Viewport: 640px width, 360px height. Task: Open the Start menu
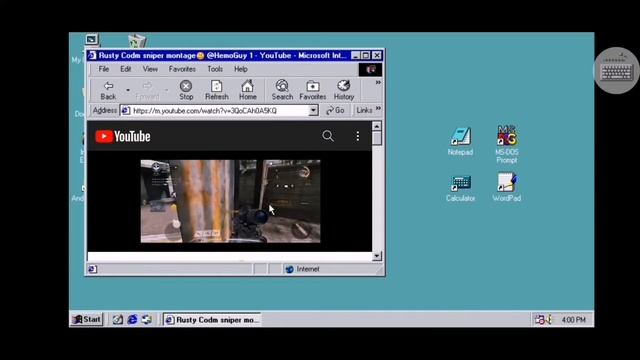pyautogui.click(x=87, y=319)
